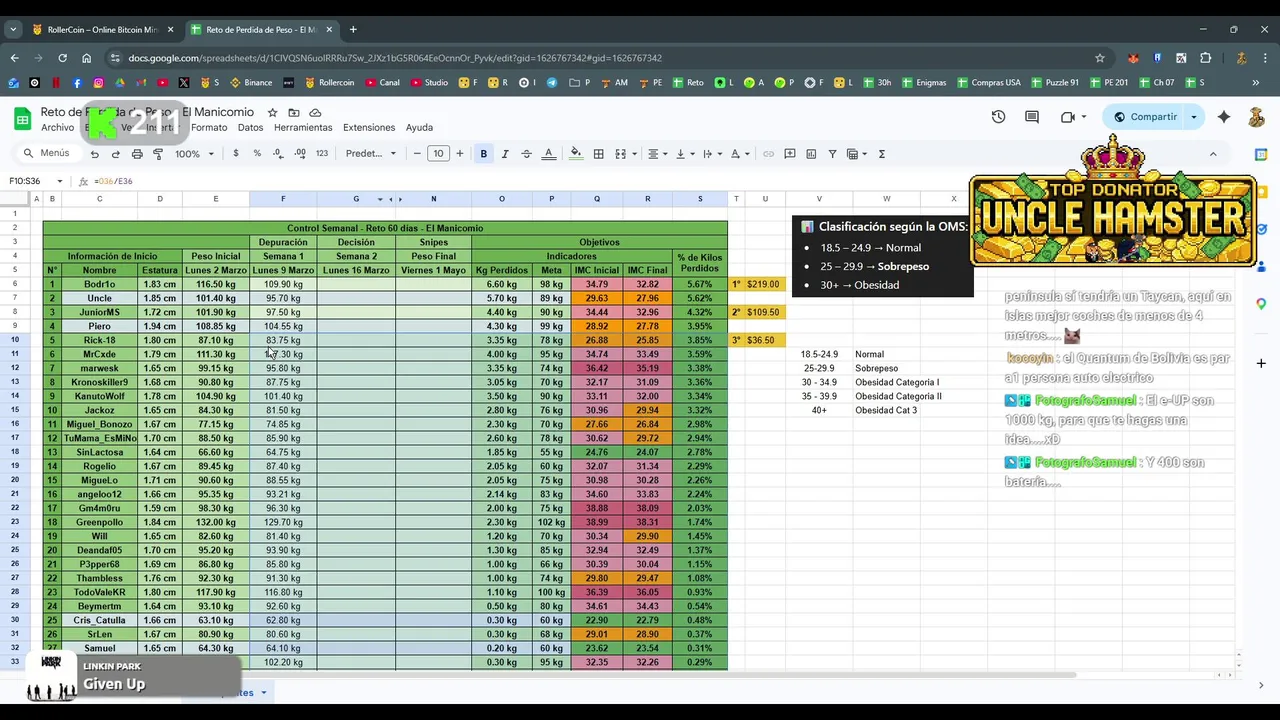Screen dimensions: 1280x720
Task: Click the Undo arrow in toolbar
Action: (94, 154)
